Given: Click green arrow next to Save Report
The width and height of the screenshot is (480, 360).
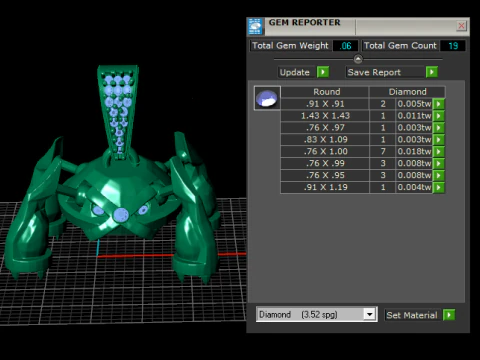Looking at the screenshot, I should pos(431,72).
